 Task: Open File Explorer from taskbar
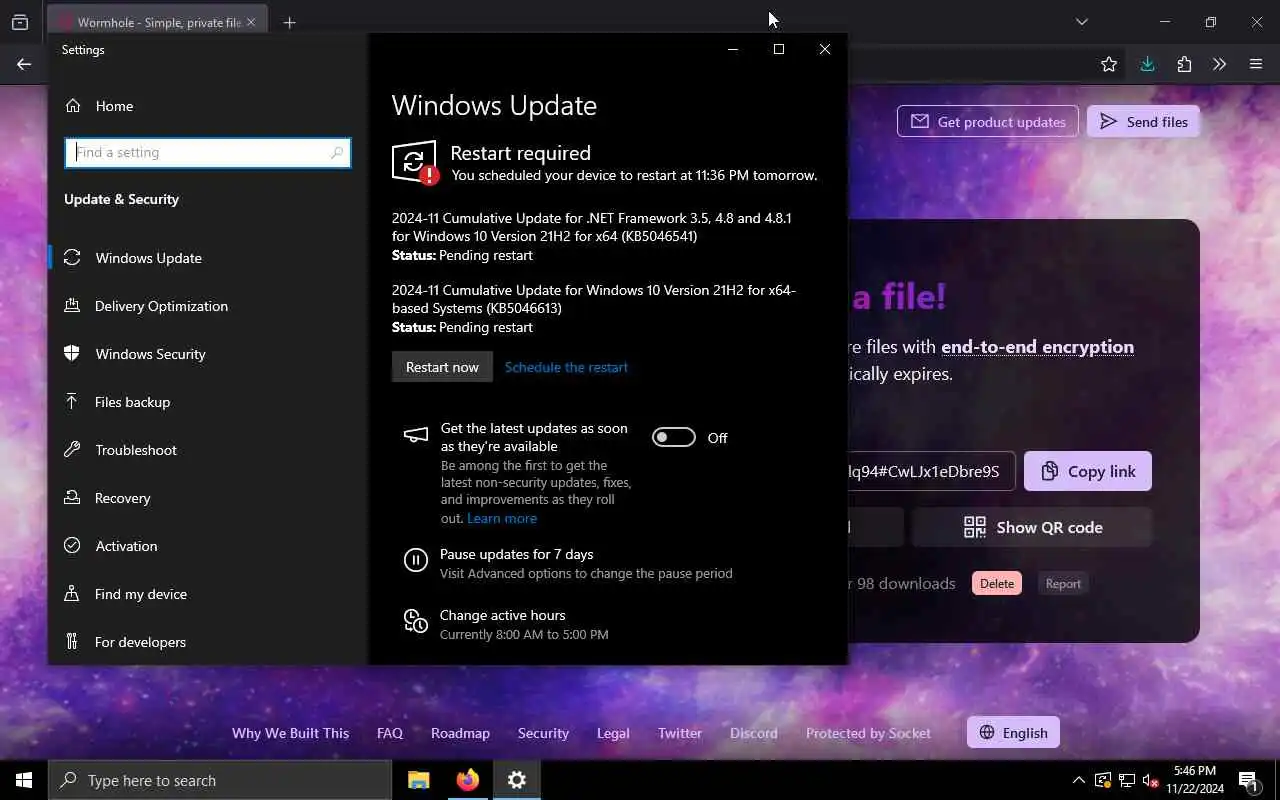click(418, 780)
